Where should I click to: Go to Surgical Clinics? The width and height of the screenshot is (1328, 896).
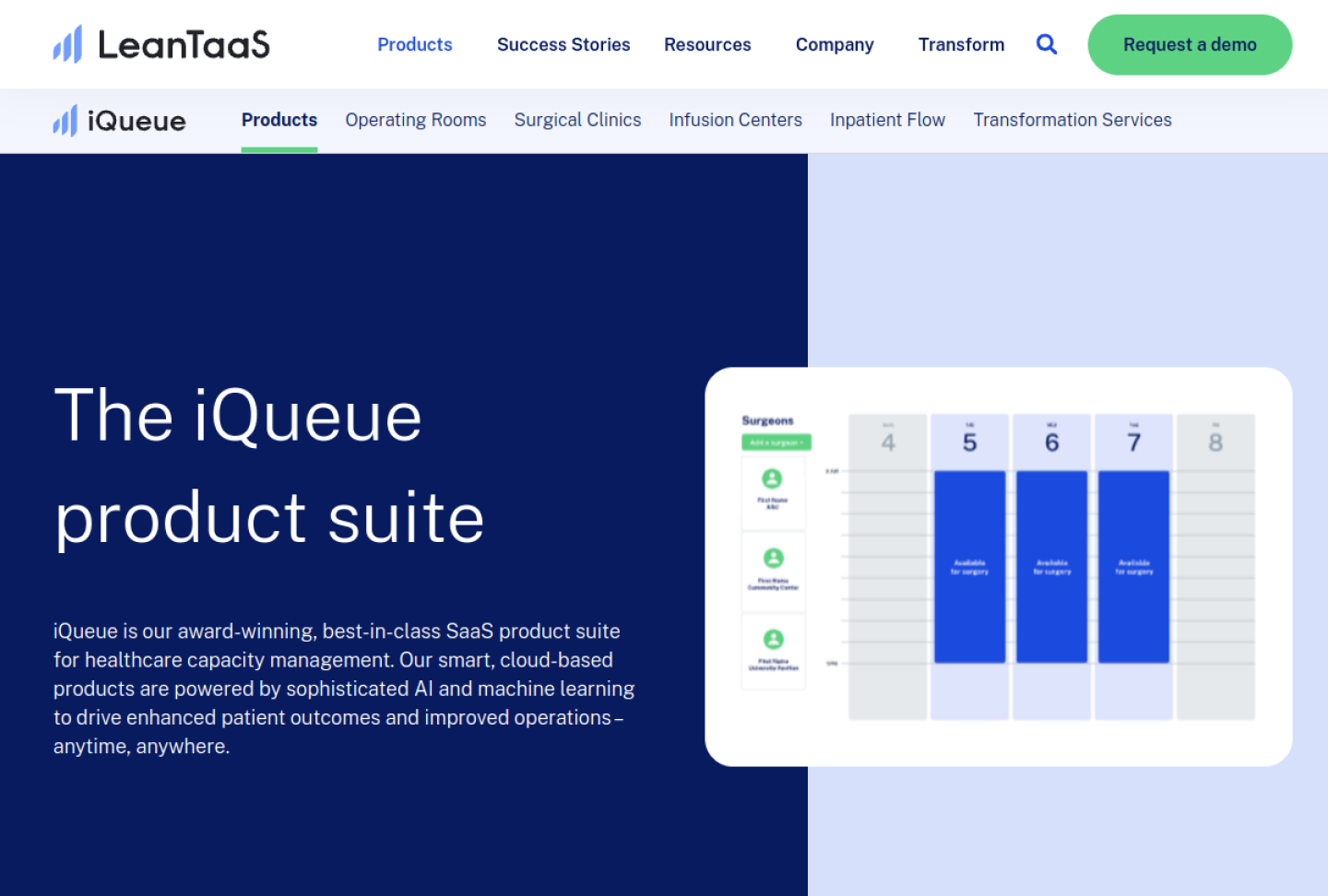tap(577, 120)
